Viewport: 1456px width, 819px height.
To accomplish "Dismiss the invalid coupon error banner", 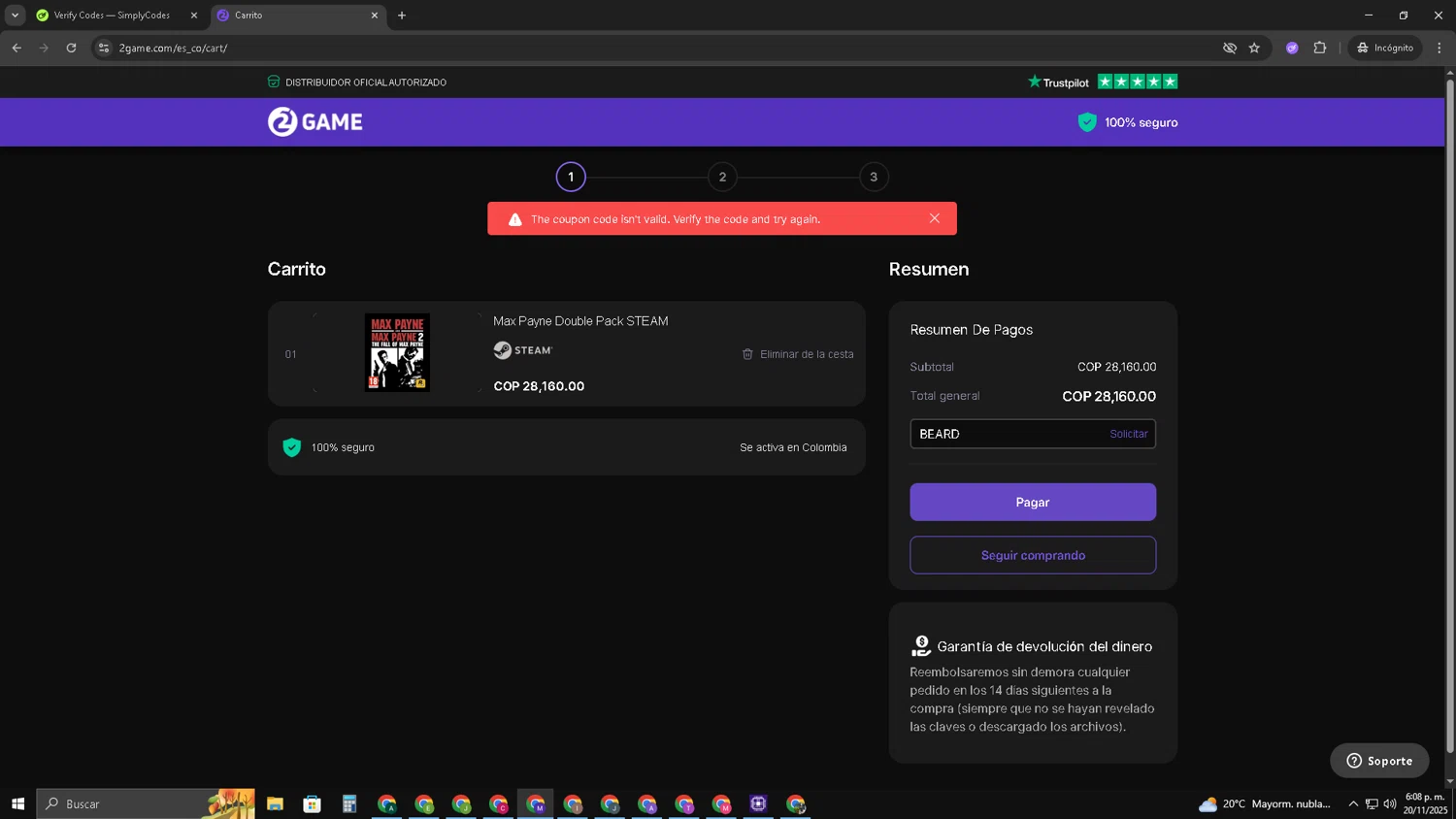I will click(x=934, y=218).
